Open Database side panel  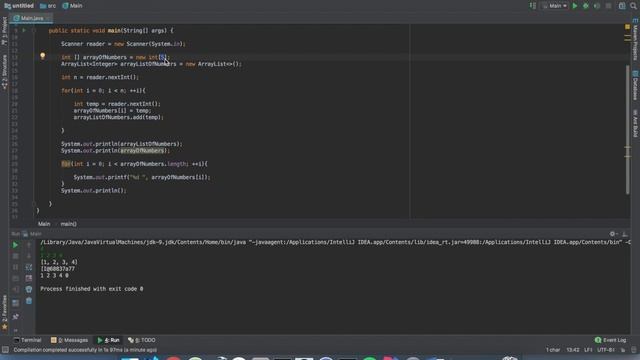(x=636, y=85)
